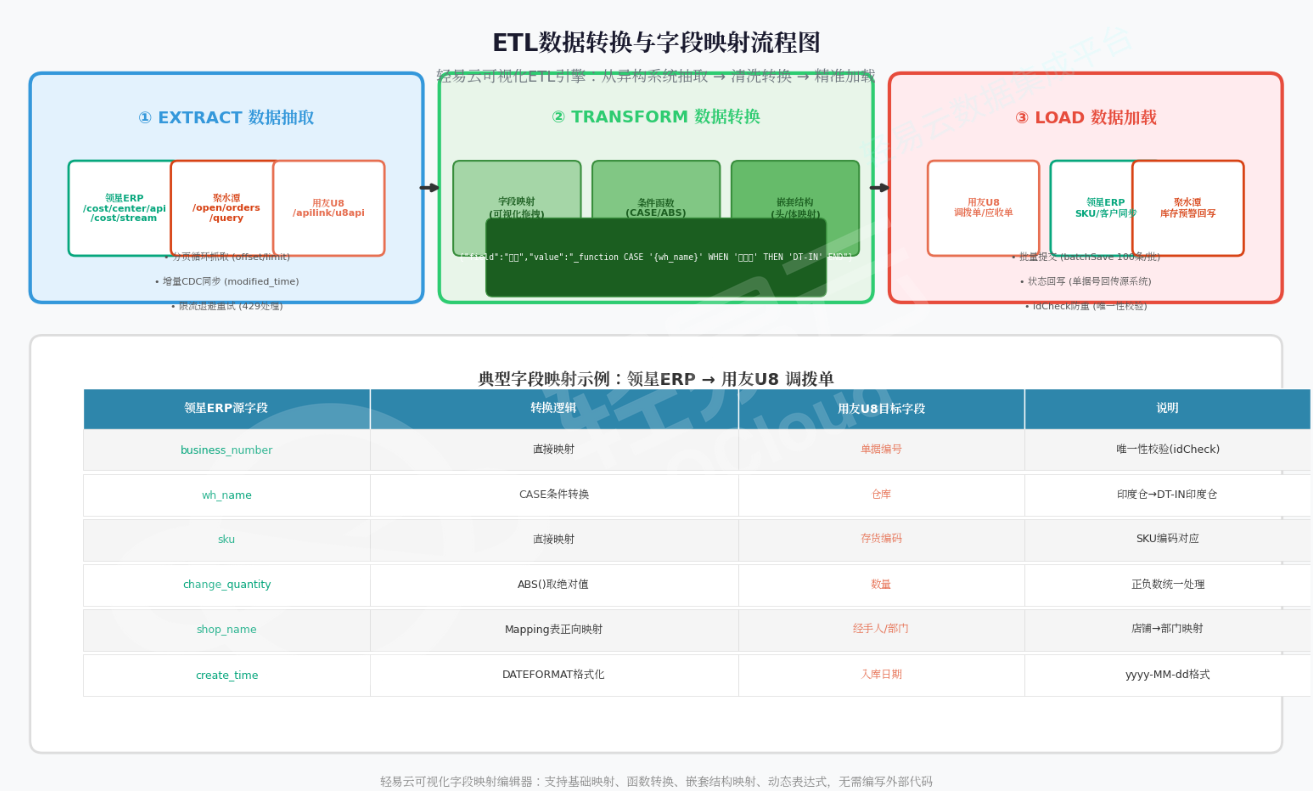Screen dimensions: 1313x791
Task: Click the ABS()取绝对值 logic cell
Action: (x=554, y=585)
